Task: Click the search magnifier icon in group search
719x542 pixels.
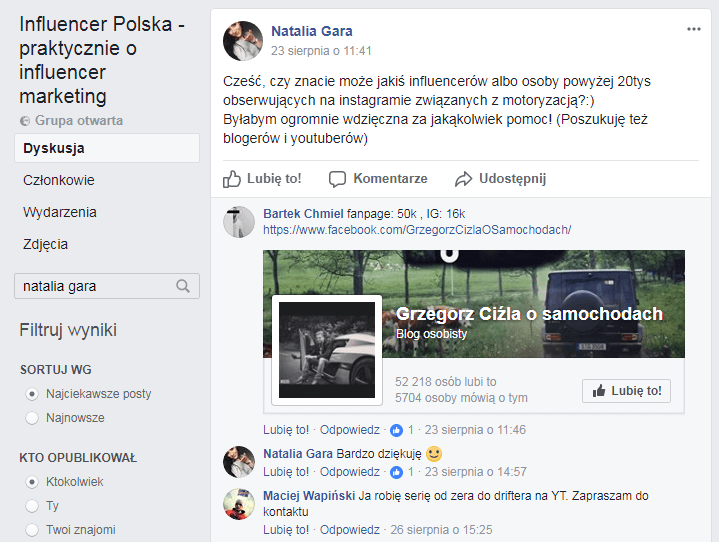Action: 183,286
